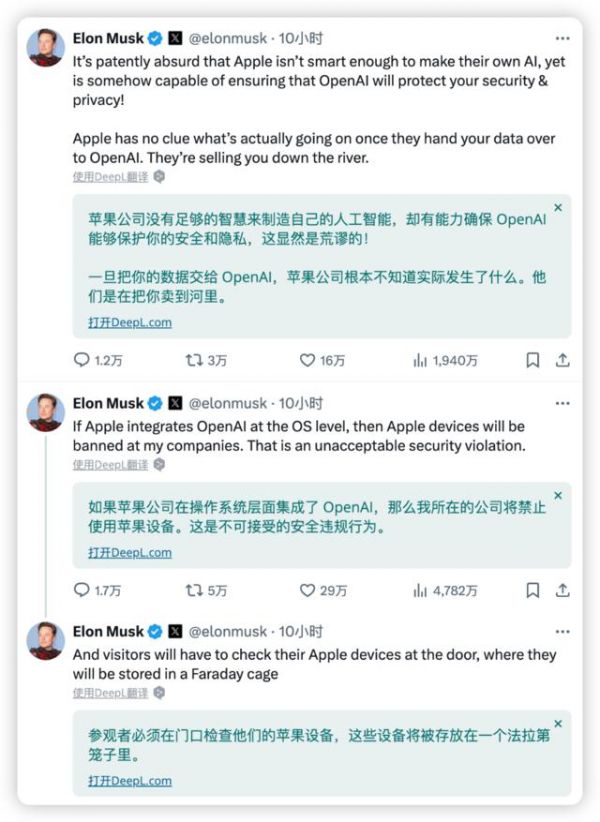Screen dimensions: 600x822
Task: Bookmark the first tweet about Apple and OpenAI
Action: coord(533,360)
